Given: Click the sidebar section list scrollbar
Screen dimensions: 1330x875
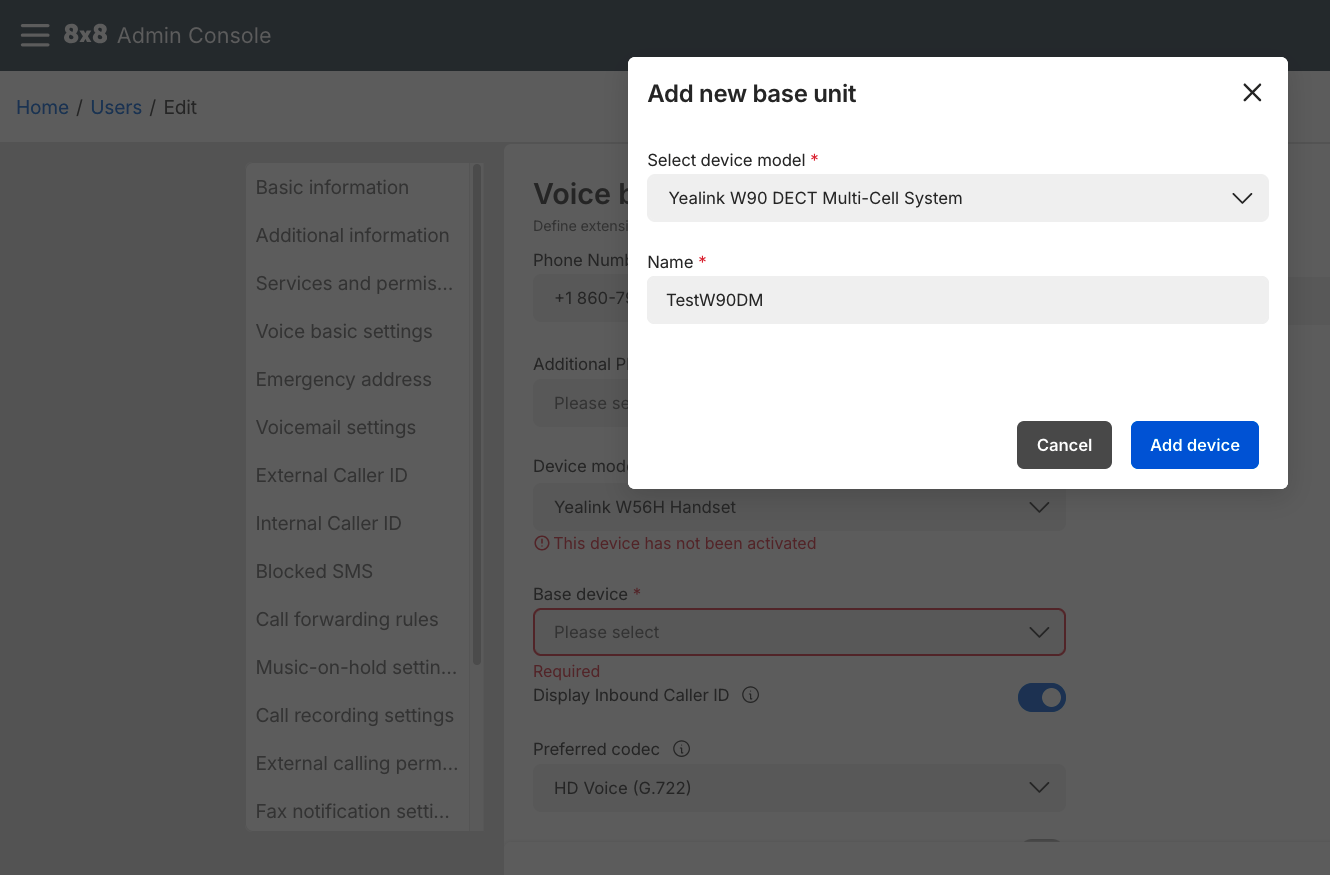Looking at the screenshot, I should point(477,415).
